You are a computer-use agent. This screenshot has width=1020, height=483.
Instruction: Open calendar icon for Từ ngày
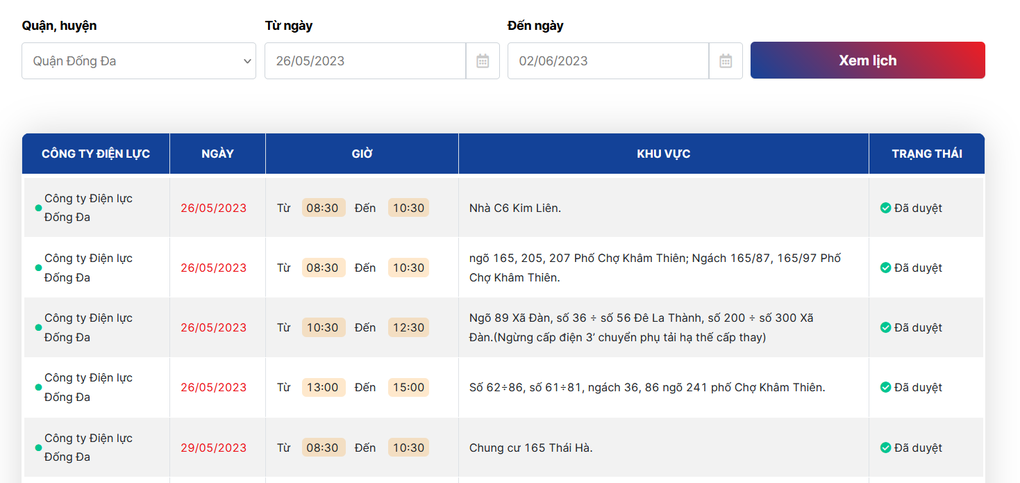pos(483,61)
